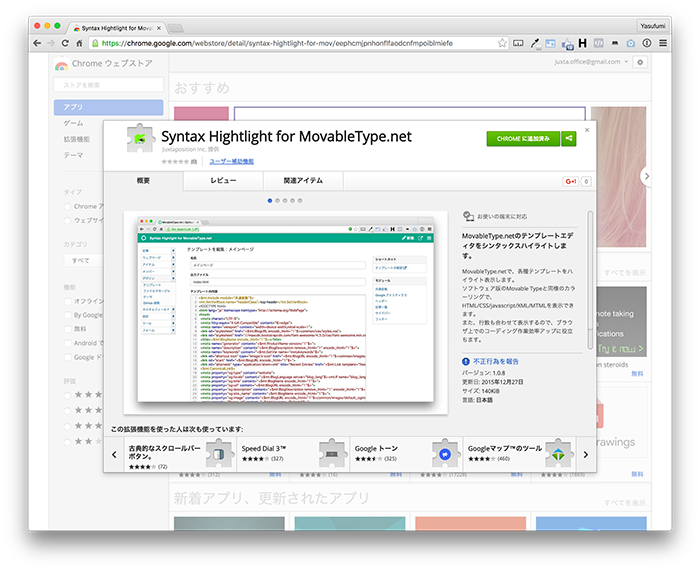Switch to the レビュー tab
The image size is (700, 571).
point(223,181)
